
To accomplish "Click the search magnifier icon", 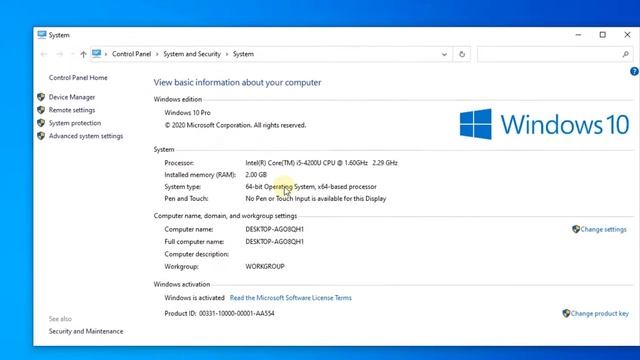I will (625, 54).
